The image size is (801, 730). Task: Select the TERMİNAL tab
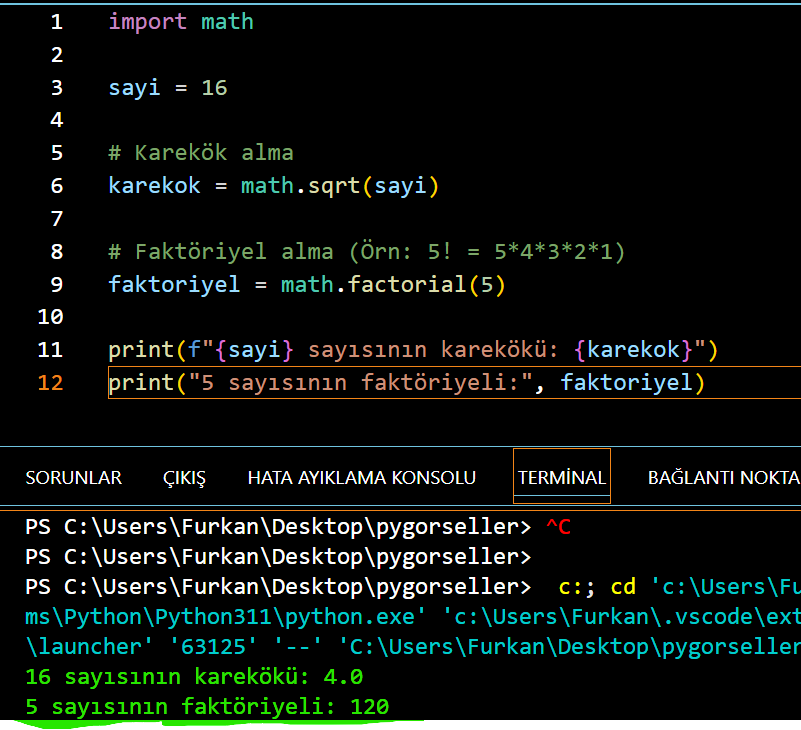coord(561,478)
